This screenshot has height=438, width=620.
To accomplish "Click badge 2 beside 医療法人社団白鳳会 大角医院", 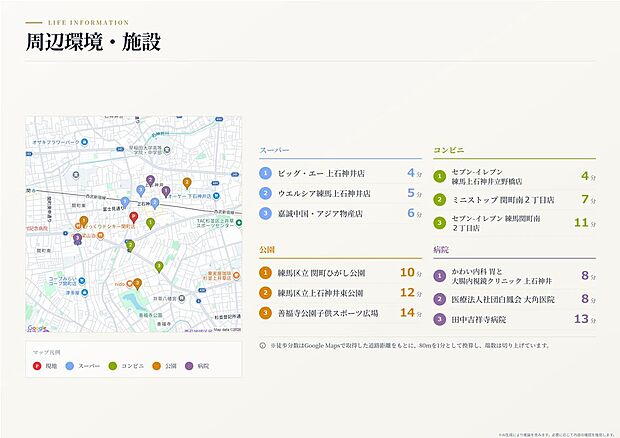I will point(439,299).
